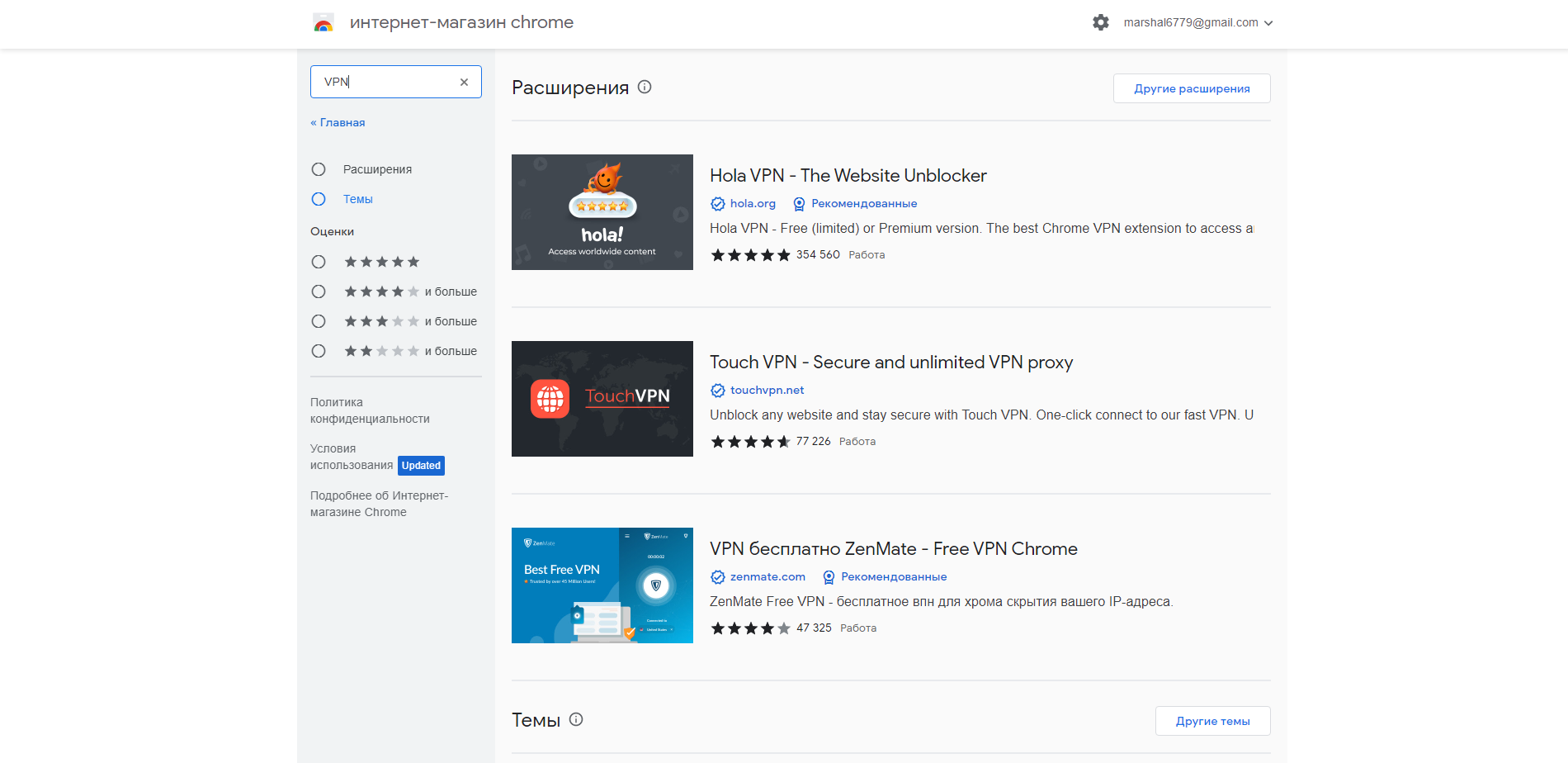Click Работа category label under ZenMate

click(x=858, y=628)
